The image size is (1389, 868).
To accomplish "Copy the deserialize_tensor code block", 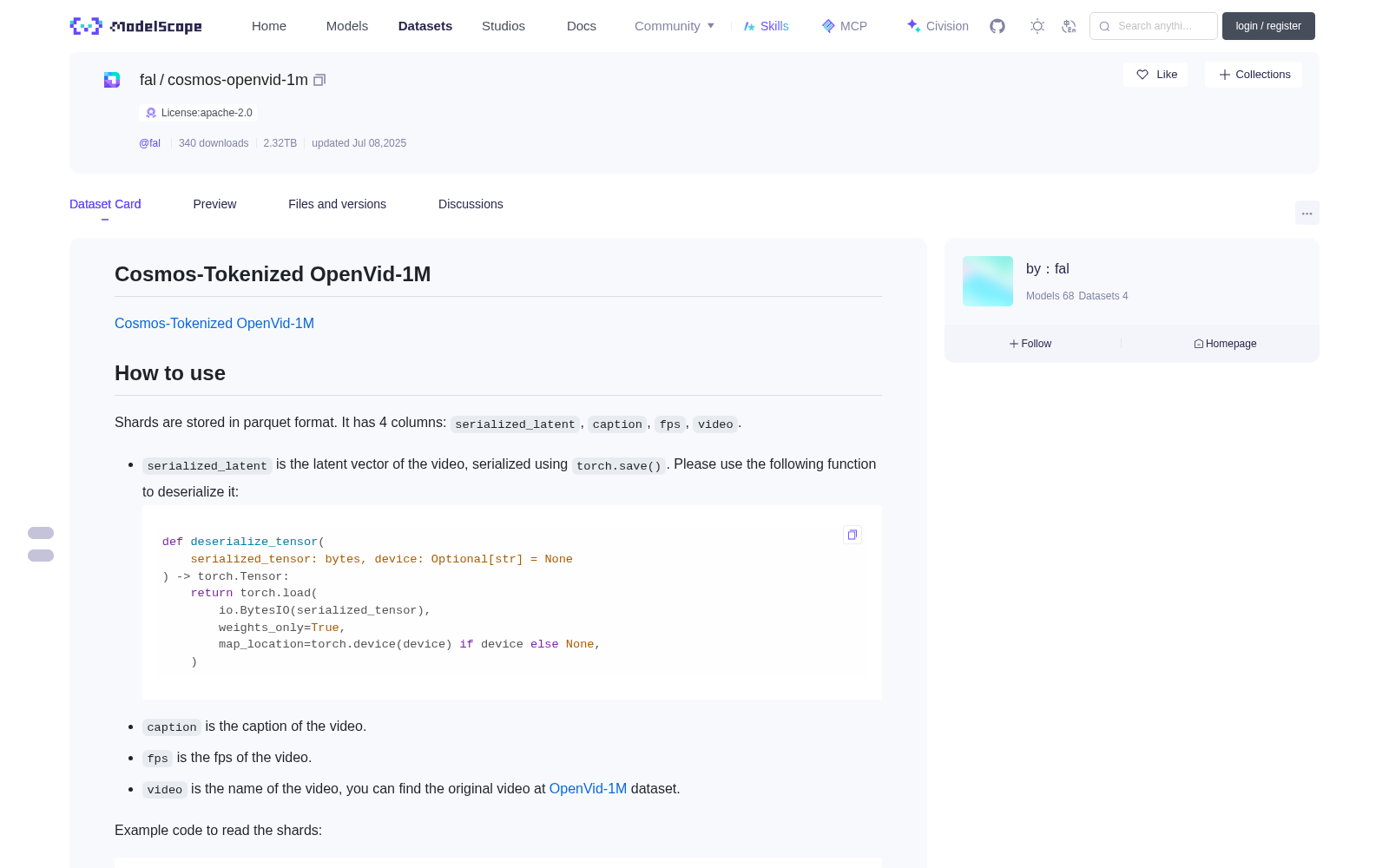I will (x=852, y=535).
